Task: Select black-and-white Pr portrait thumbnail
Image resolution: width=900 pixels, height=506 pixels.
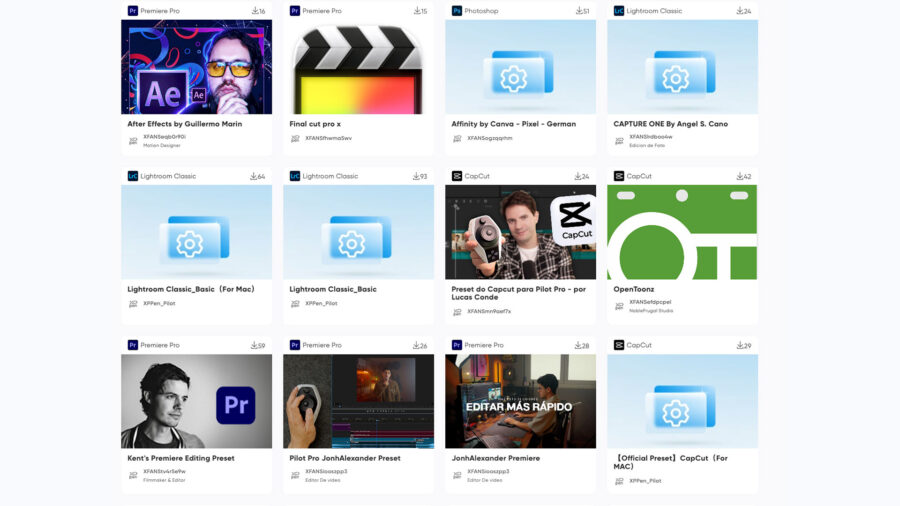Action: click(196, 401)
